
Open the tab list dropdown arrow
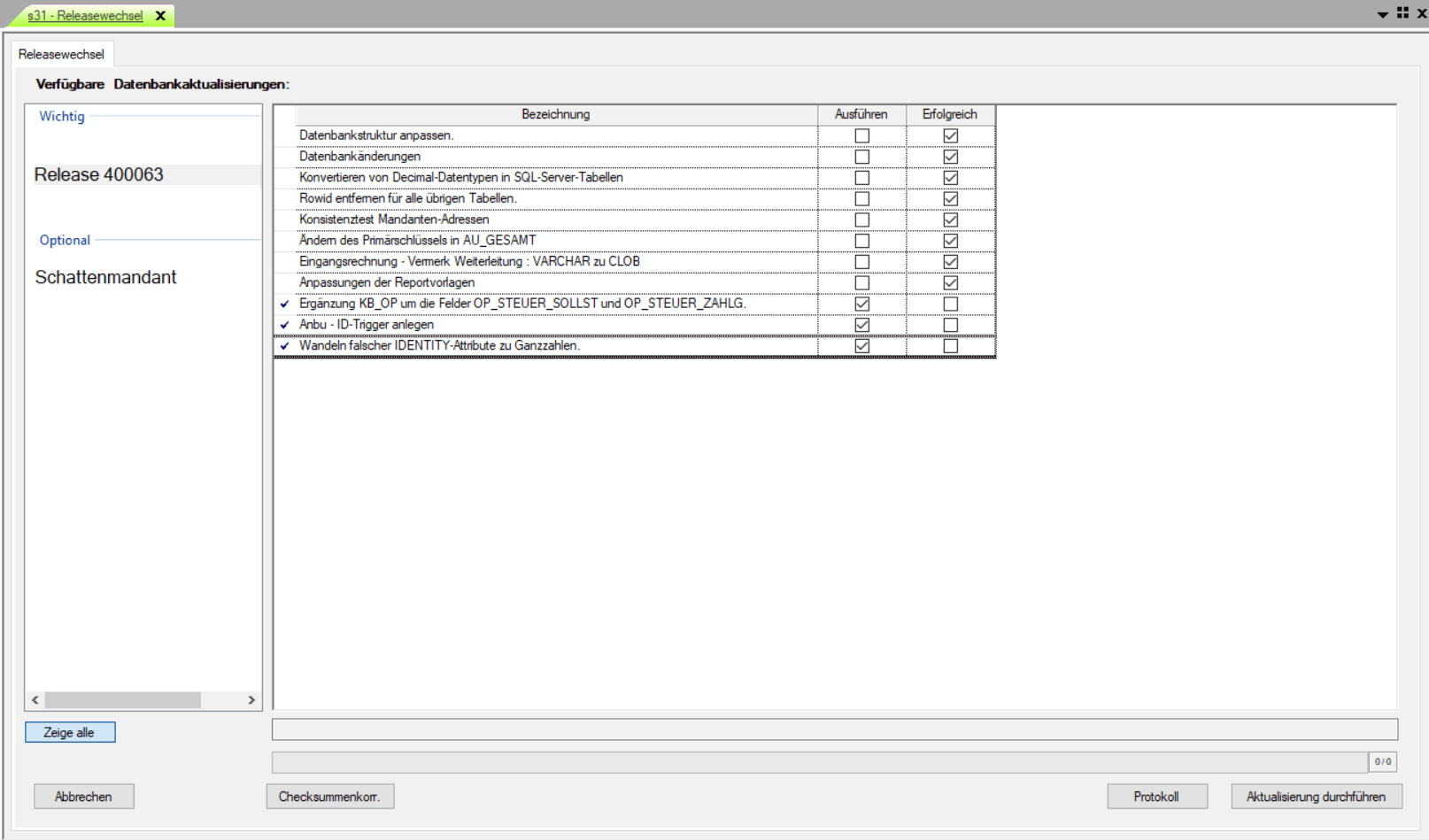pyautogui.click(x=1382, y=14)
